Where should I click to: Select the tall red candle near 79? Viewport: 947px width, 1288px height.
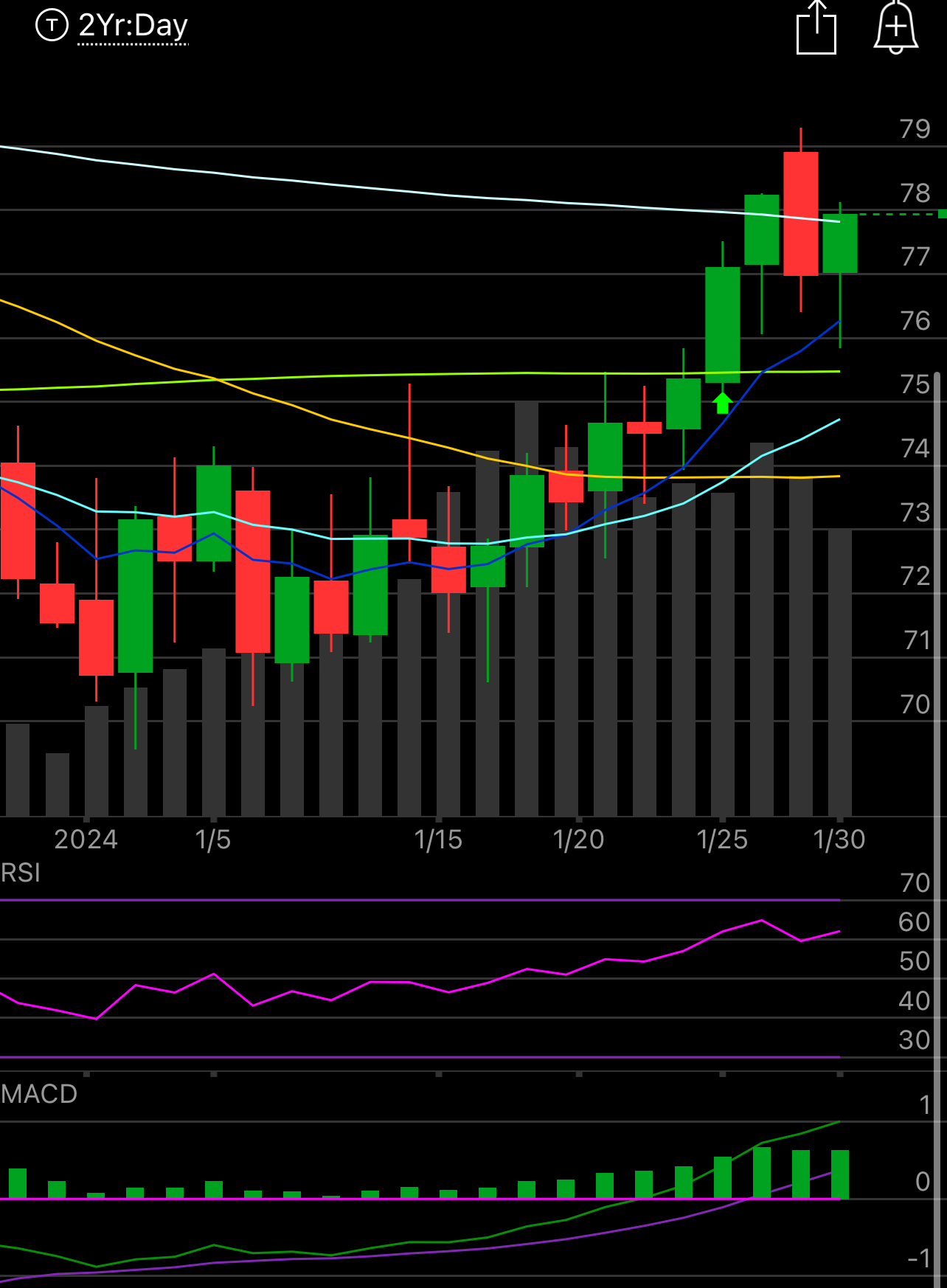coord(801,214)
